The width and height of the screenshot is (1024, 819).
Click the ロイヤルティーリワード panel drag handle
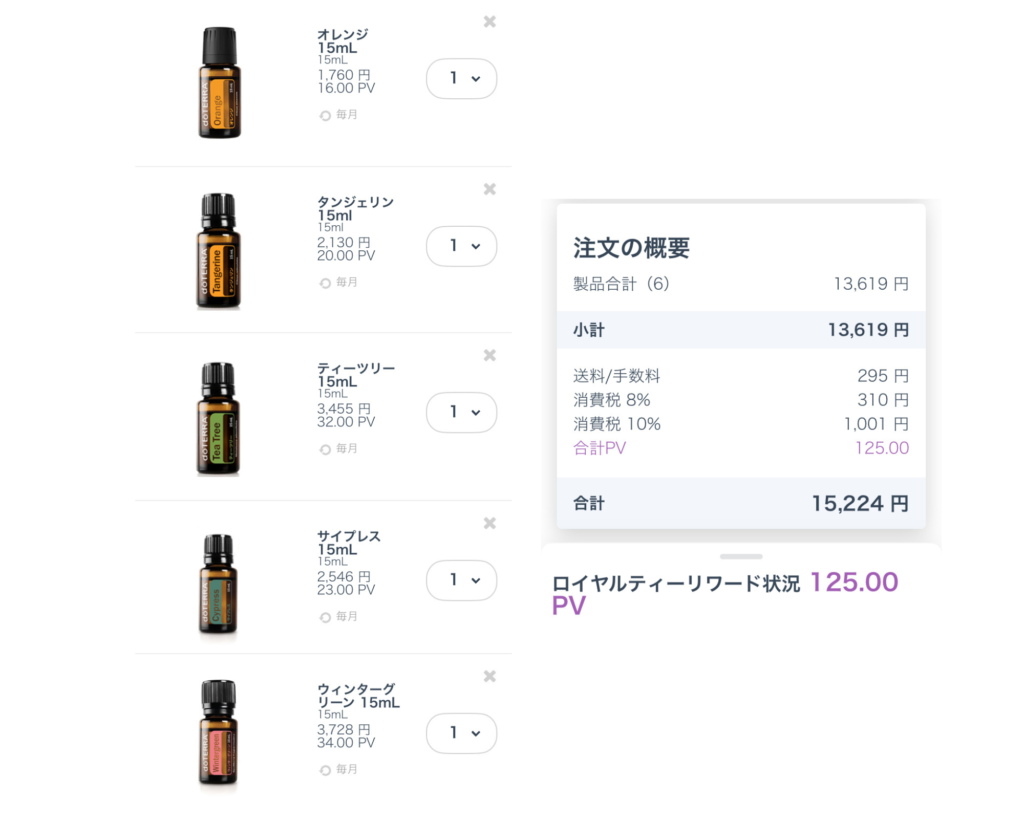tap(740, 556)
